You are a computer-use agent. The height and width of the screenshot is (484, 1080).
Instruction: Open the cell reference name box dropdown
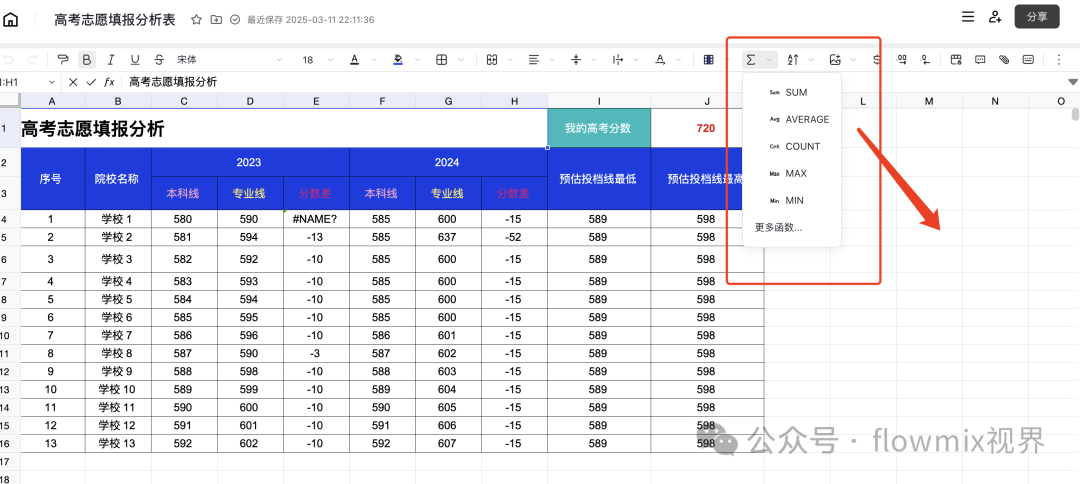(x=50, y=82)
